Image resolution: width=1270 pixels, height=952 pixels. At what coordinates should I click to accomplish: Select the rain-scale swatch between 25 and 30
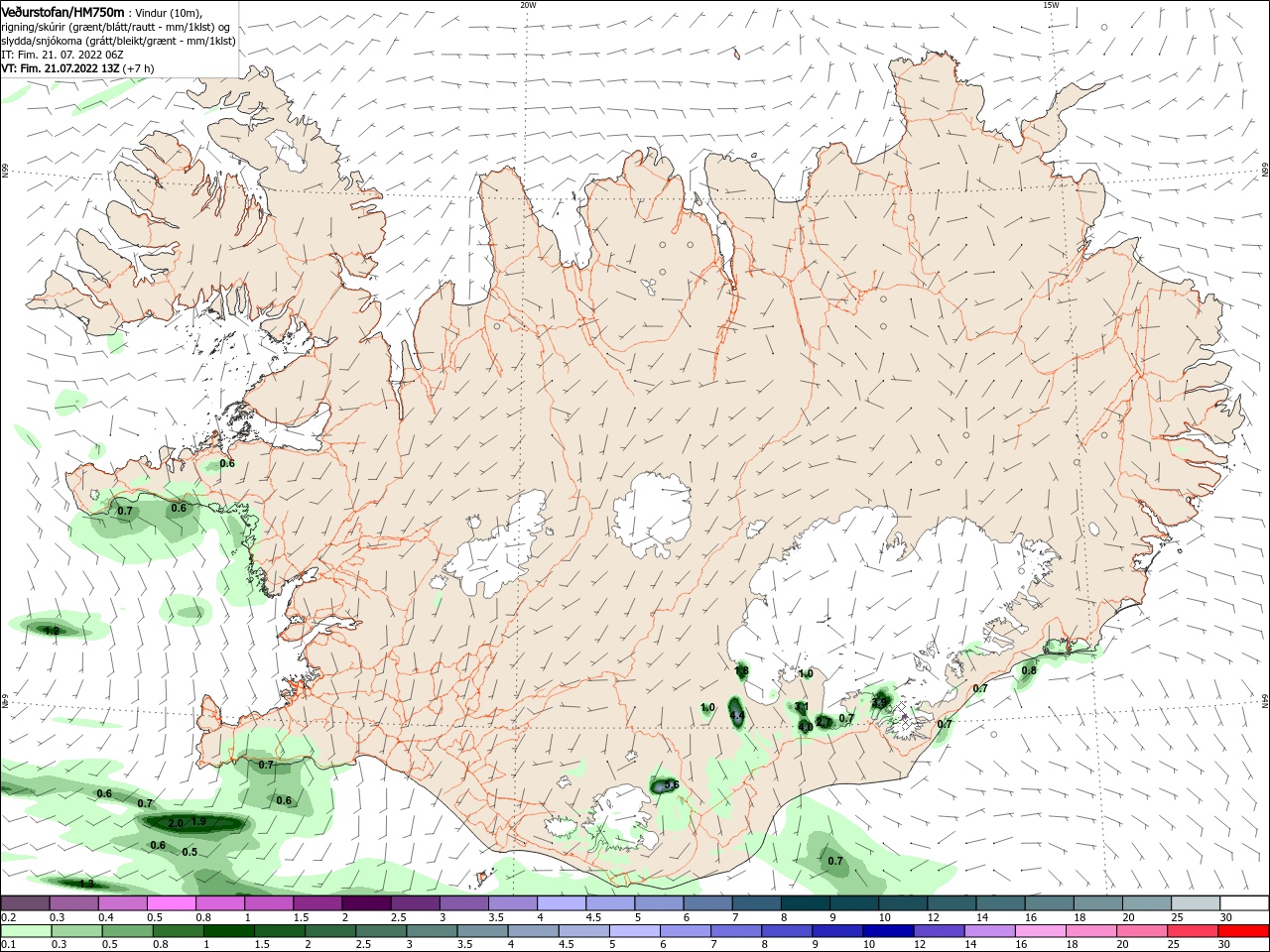1195,931
